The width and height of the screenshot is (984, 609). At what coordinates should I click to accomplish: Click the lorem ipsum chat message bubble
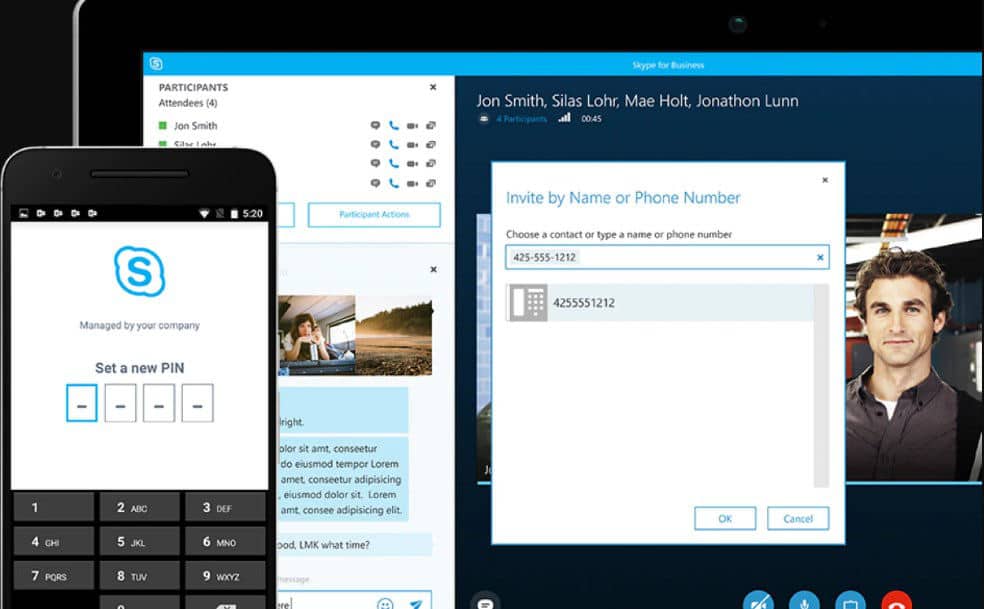343,479
